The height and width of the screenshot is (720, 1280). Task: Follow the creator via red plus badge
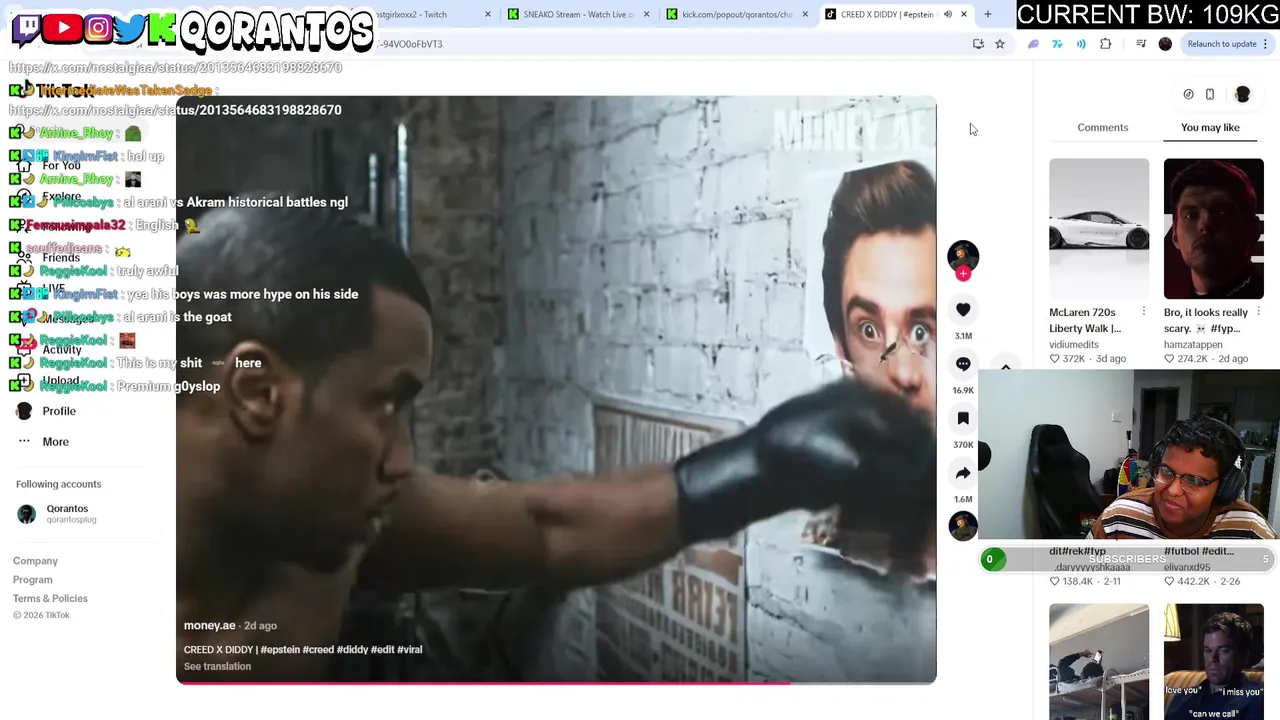click(x=963, y=274)
